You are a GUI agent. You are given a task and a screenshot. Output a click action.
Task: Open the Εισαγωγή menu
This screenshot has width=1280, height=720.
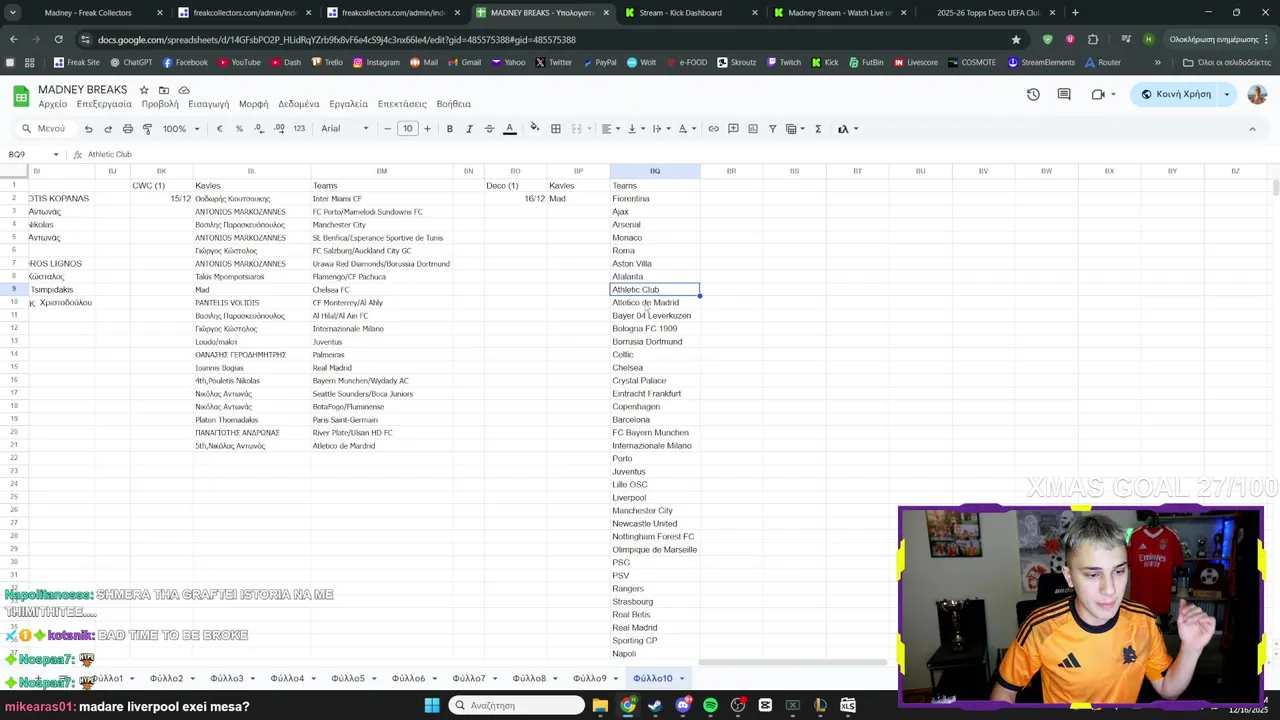pyautogui.click(x=209, y=104)
